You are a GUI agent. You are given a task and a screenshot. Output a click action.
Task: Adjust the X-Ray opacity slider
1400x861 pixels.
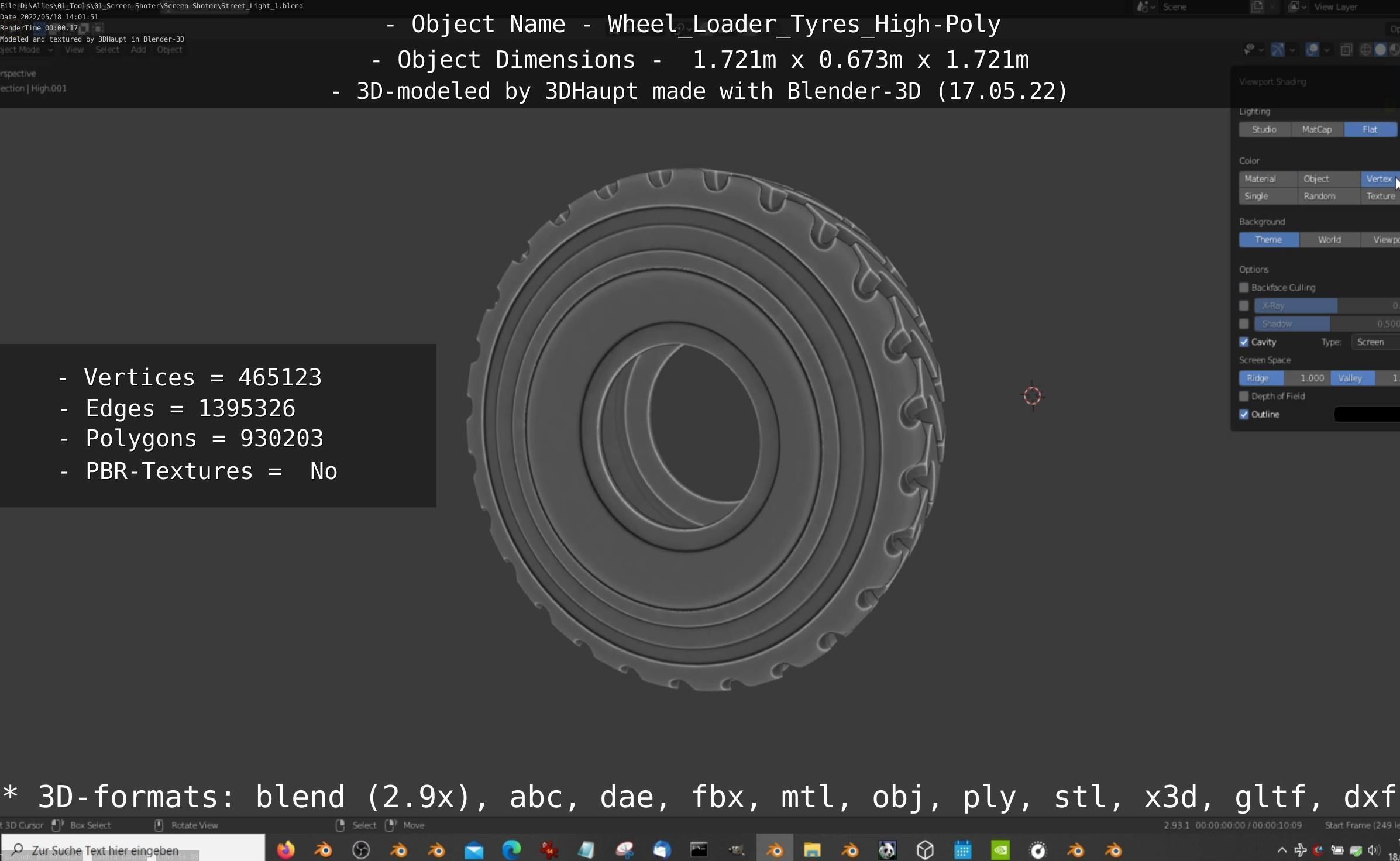click(x=1327, y=305)
